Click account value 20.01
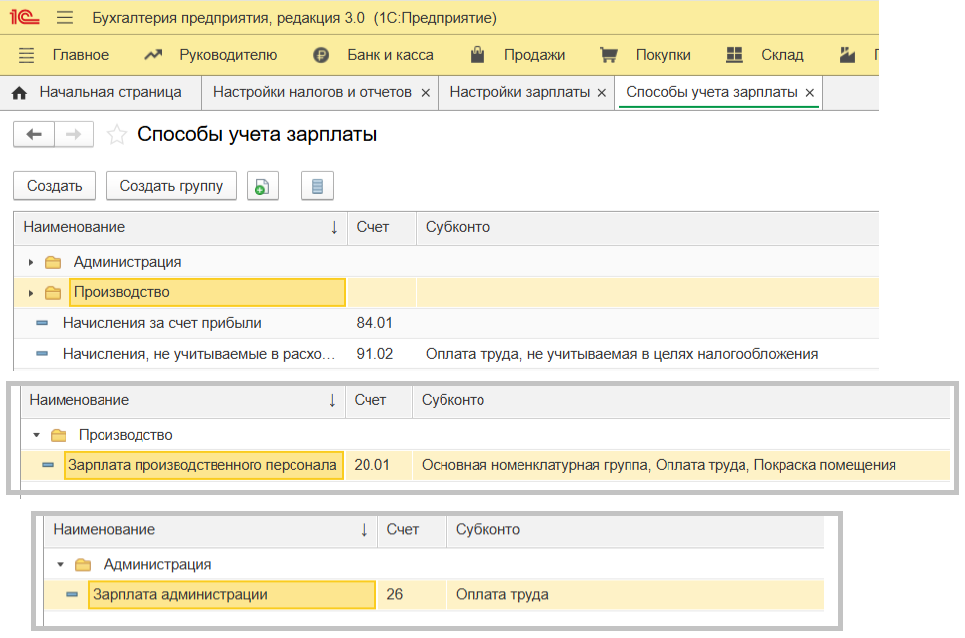 [x=372, y=465]
